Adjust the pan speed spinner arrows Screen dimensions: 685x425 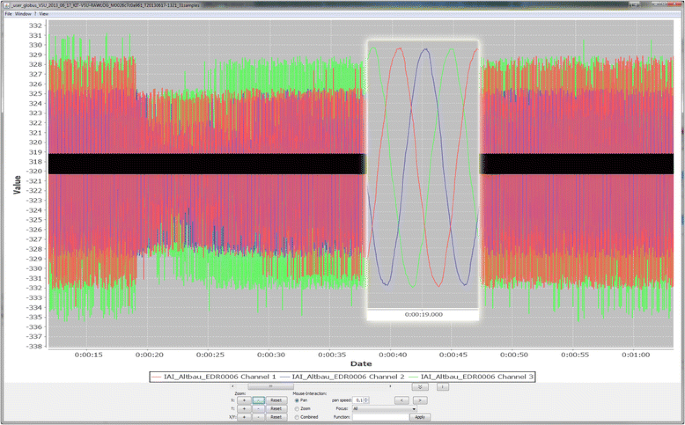(366, 400)
